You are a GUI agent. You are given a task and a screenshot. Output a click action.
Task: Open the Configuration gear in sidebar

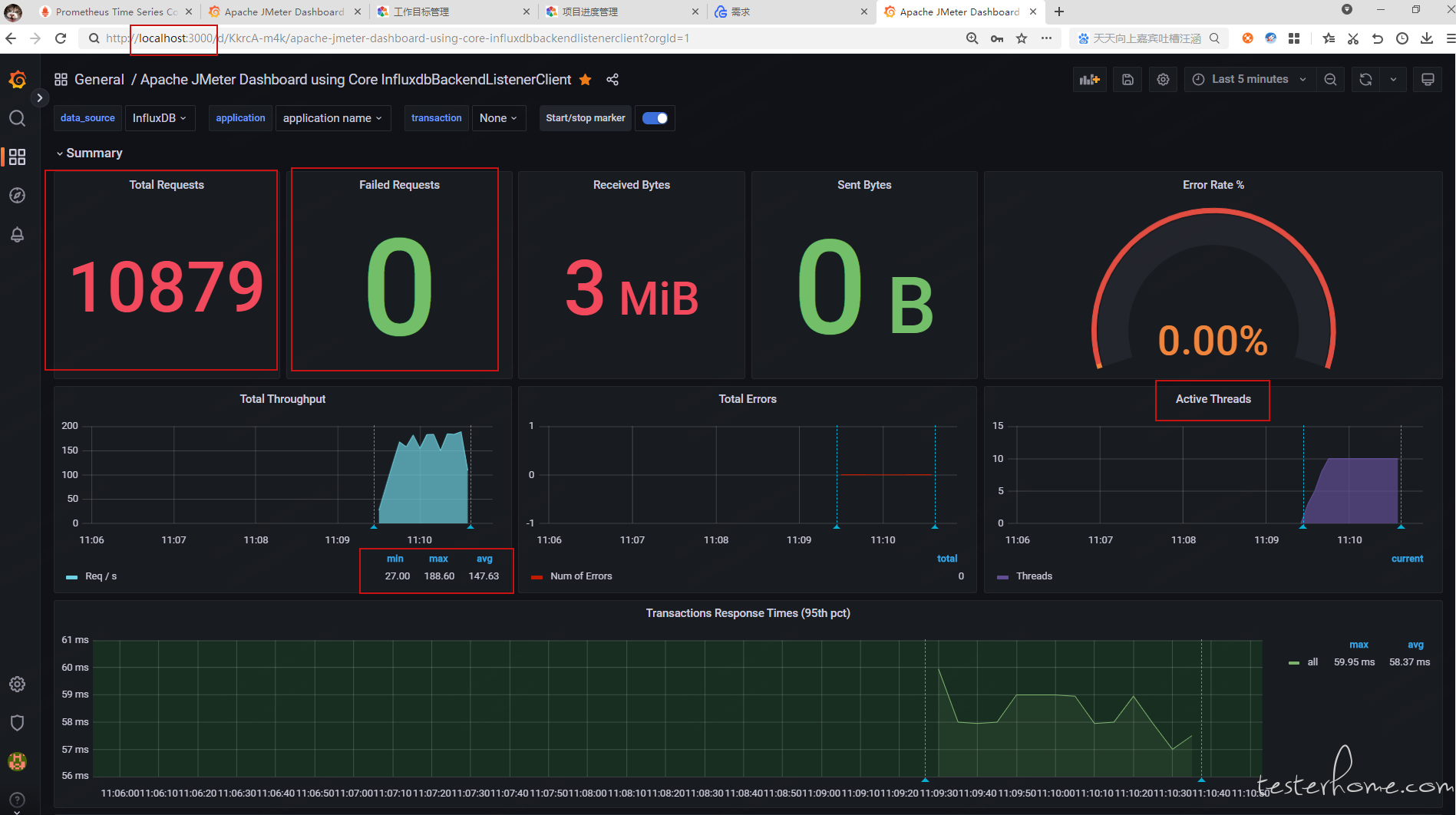click(17, 684)
